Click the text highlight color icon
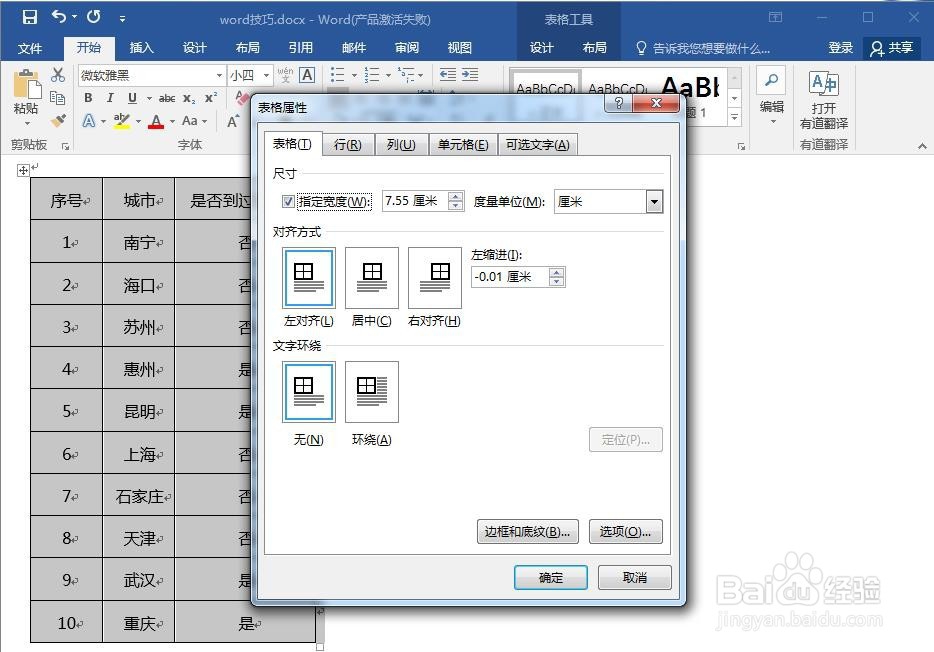934x652 pixels. click(122, 121)
